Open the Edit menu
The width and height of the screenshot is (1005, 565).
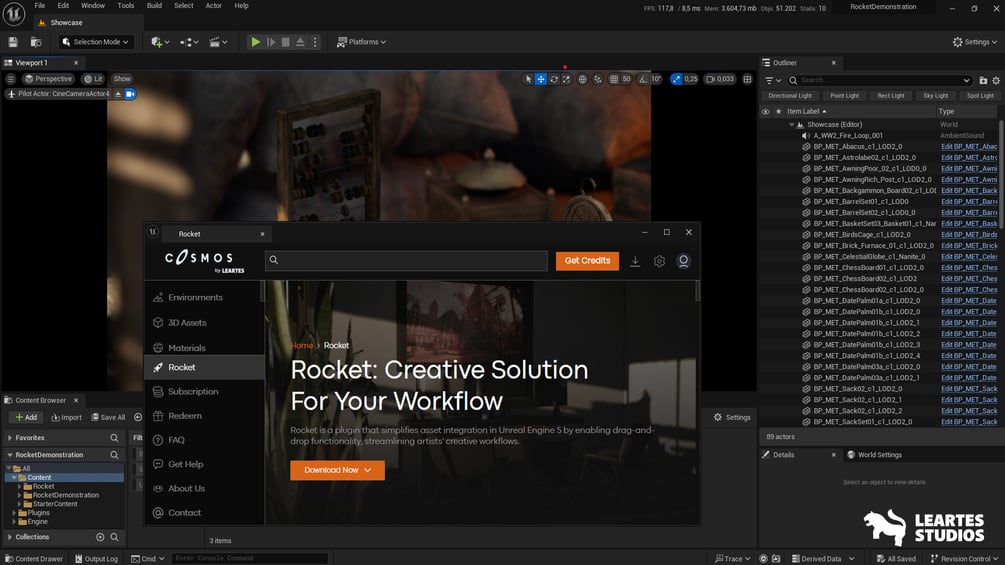[63, 6]
